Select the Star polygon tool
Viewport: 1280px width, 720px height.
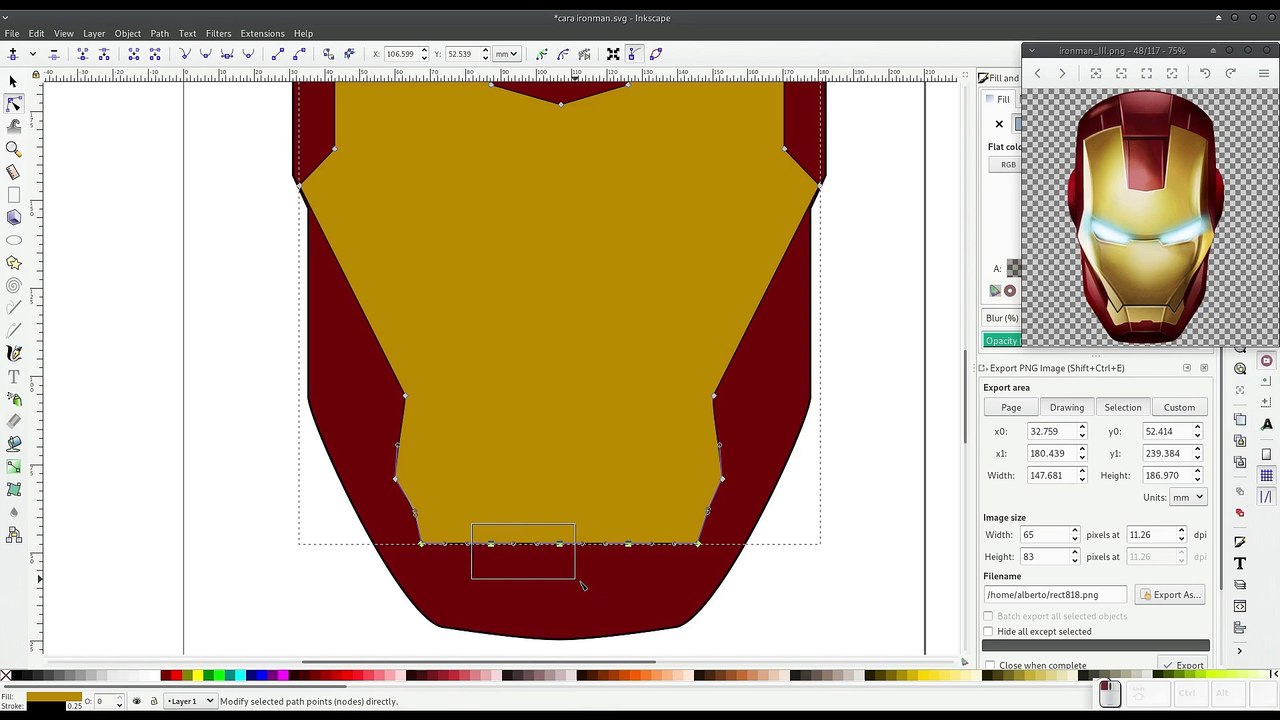click(x=13, y=263)
